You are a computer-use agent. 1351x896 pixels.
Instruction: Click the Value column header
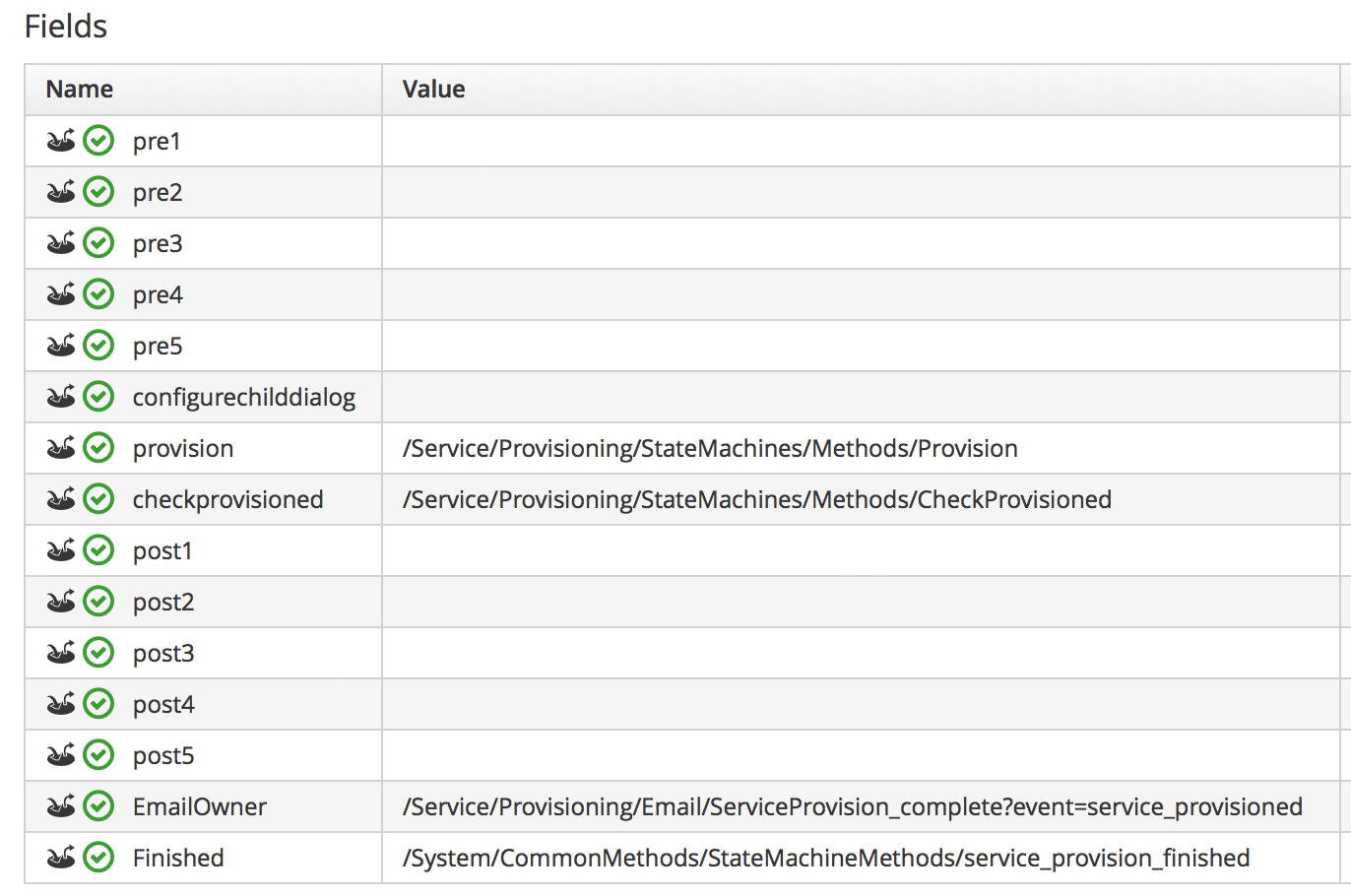click(x=433, y=90)
